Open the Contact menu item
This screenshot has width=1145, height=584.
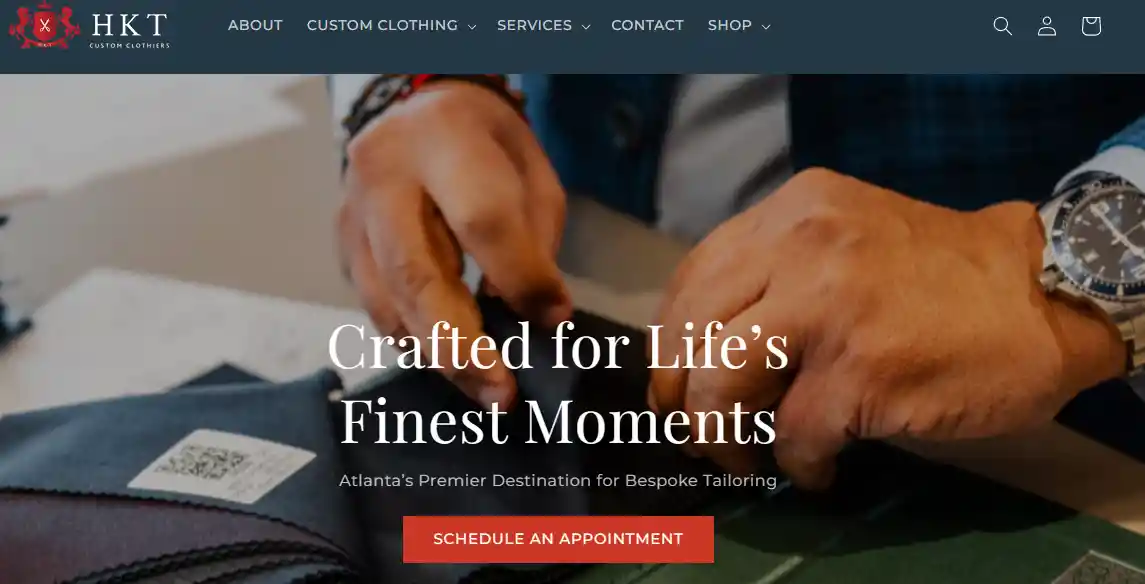coord(647,26)
